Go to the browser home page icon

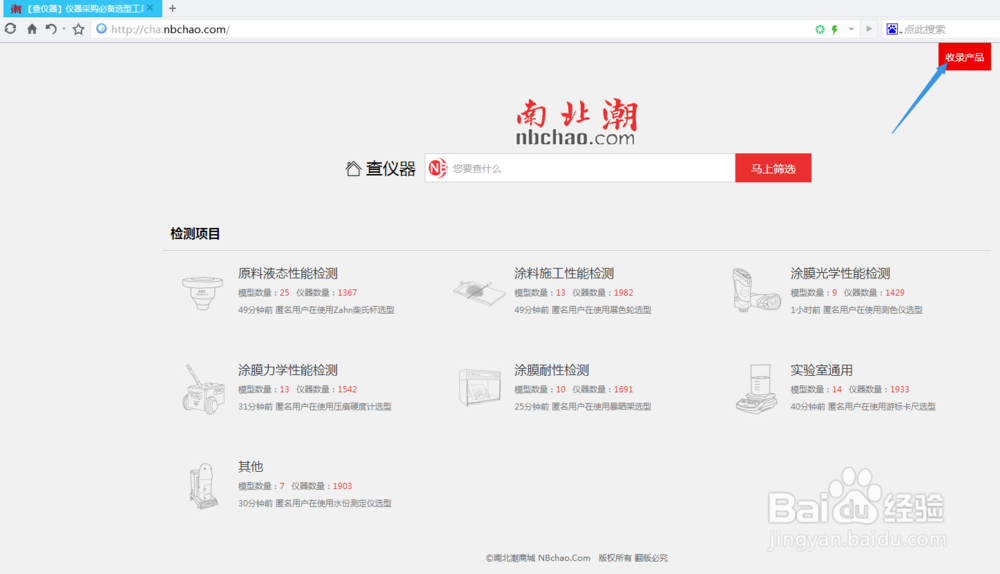pos(32,29)
